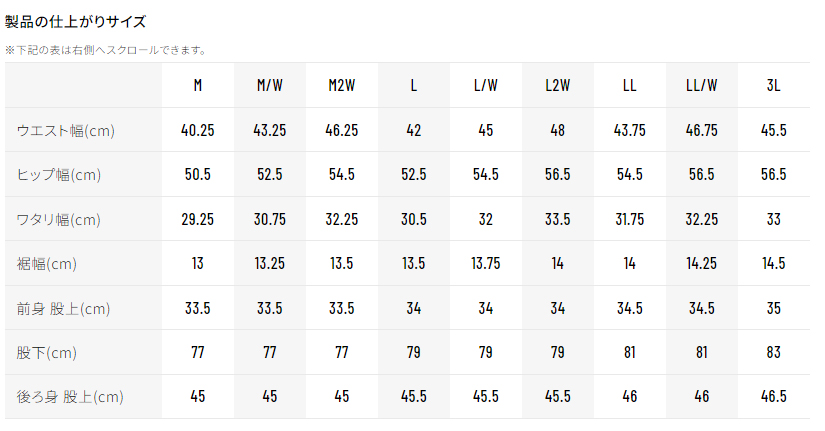Select the M/W size column header
The height and width of the screenshot is (431, 825).
click(270, 86)
